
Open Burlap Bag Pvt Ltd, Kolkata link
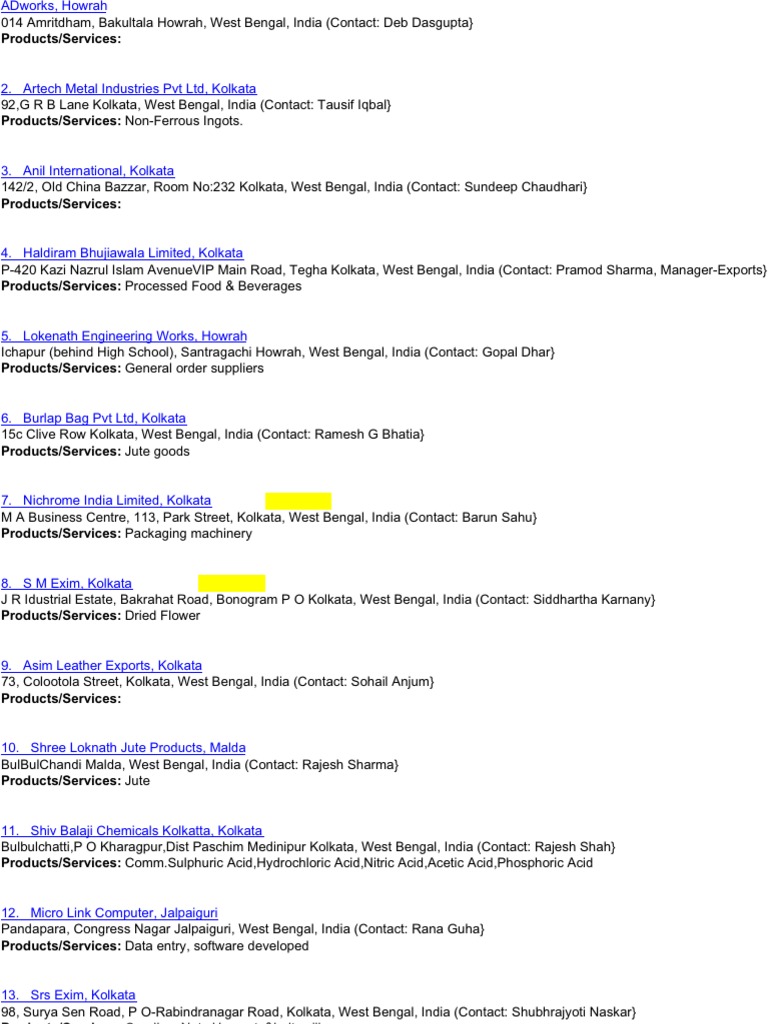93,418
